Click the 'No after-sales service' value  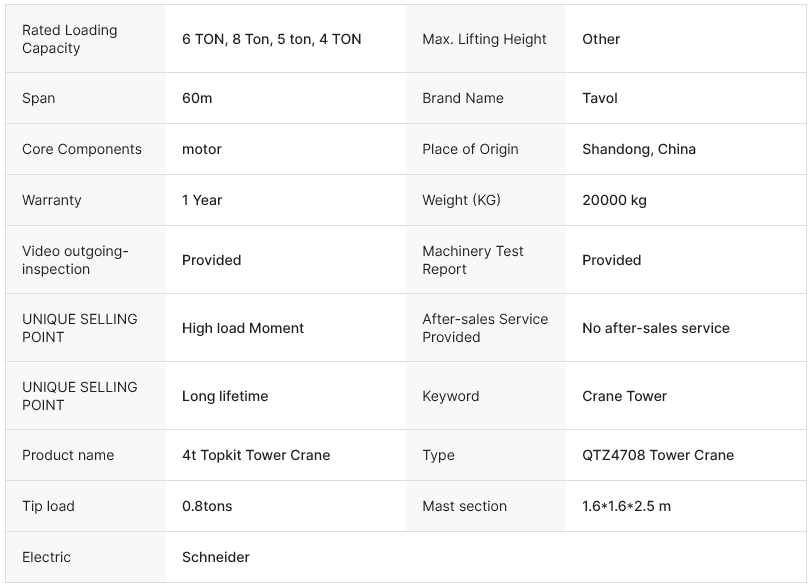[x=656, y=328]
